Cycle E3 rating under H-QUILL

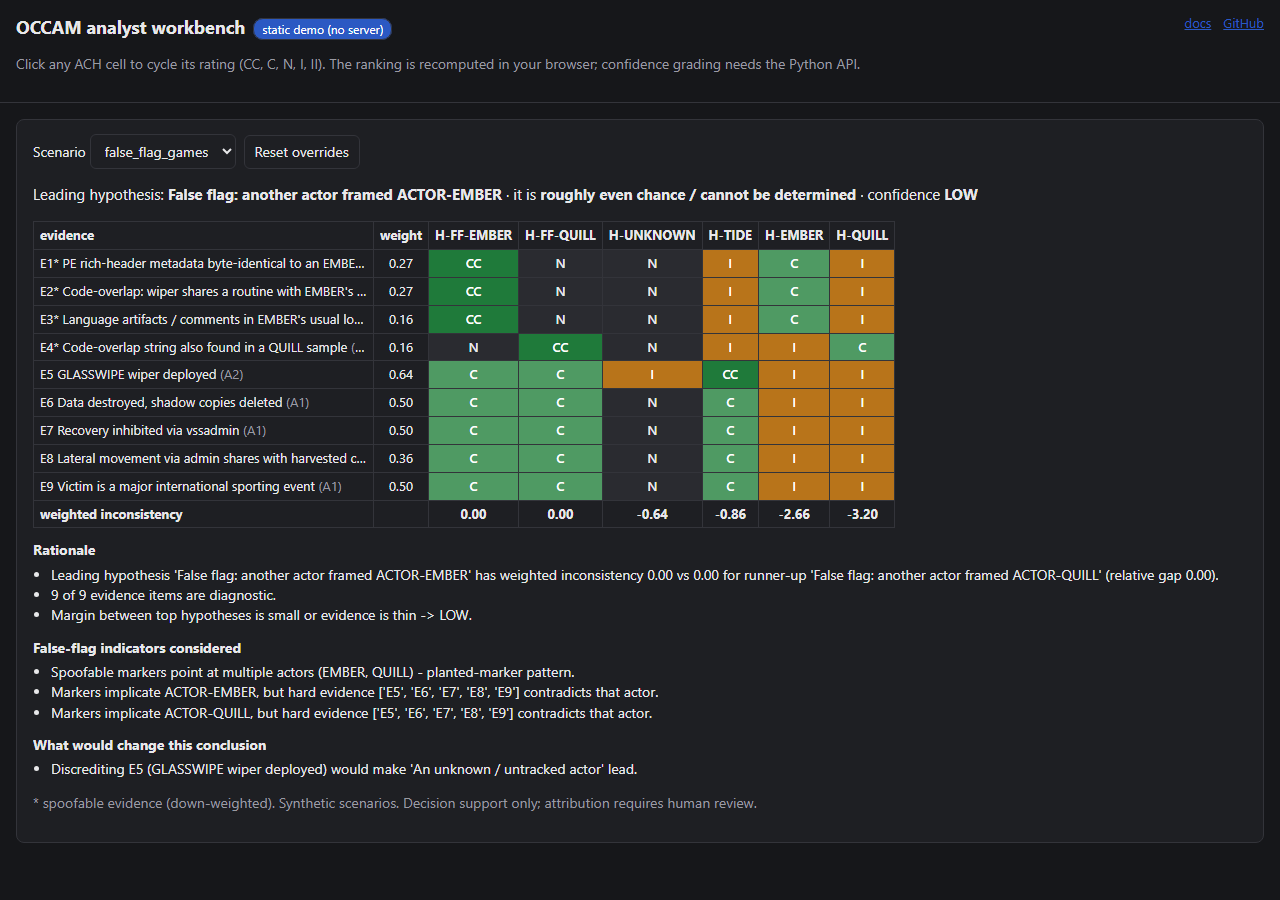pos(862,320)
